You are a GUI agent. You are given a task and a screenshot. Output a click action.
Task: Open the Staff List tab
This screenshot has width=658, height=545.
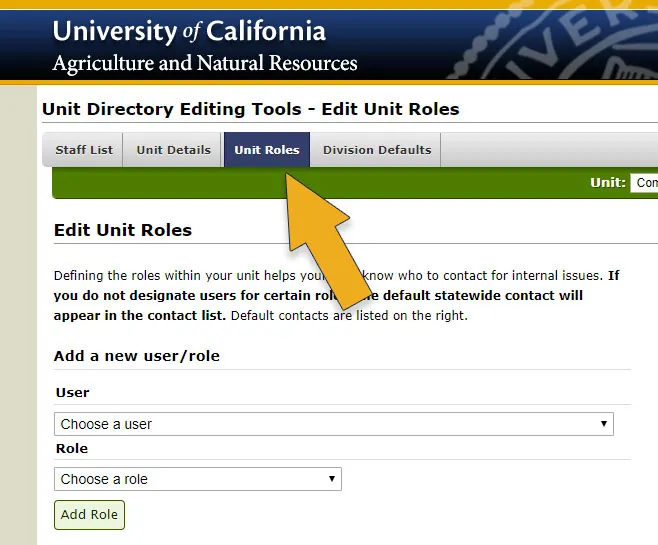point(84,150)
